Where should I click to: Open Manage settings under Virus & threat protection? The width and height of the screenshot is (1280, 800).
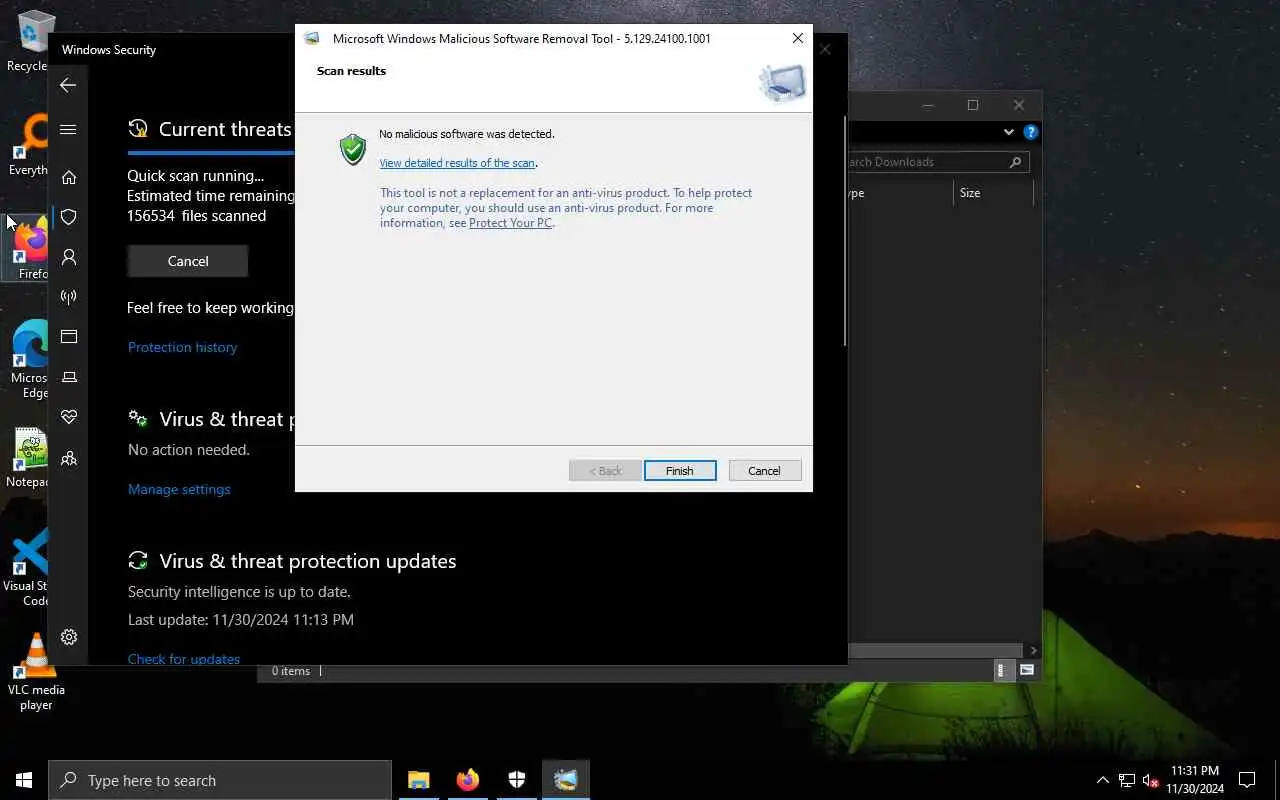click(179, 489)
